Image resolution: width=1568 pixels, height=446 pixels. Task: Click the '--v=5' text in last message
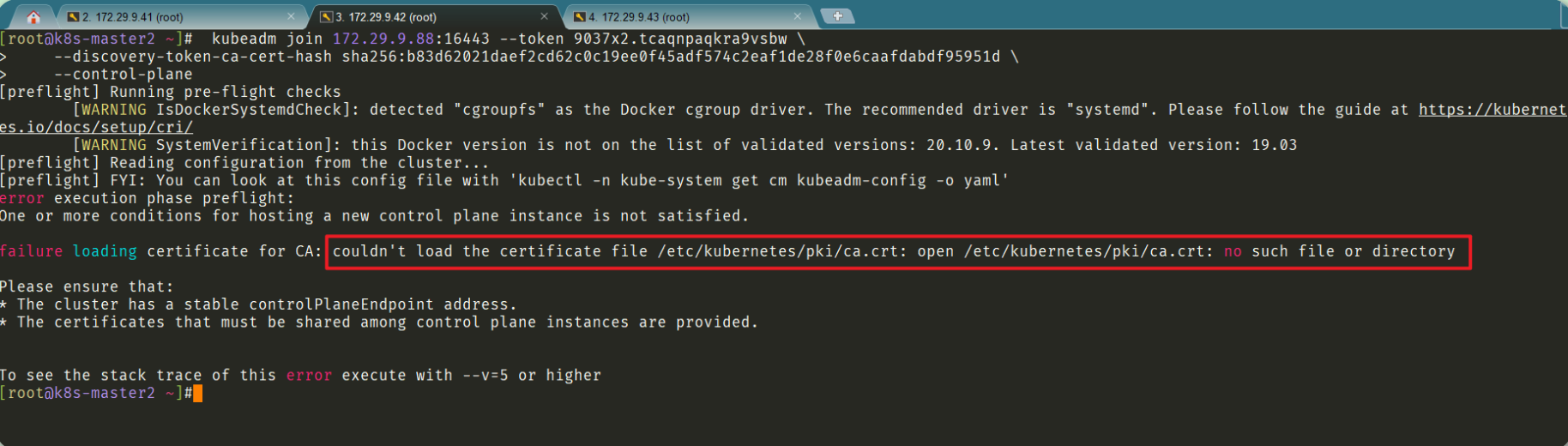click(x=485, y=375)
